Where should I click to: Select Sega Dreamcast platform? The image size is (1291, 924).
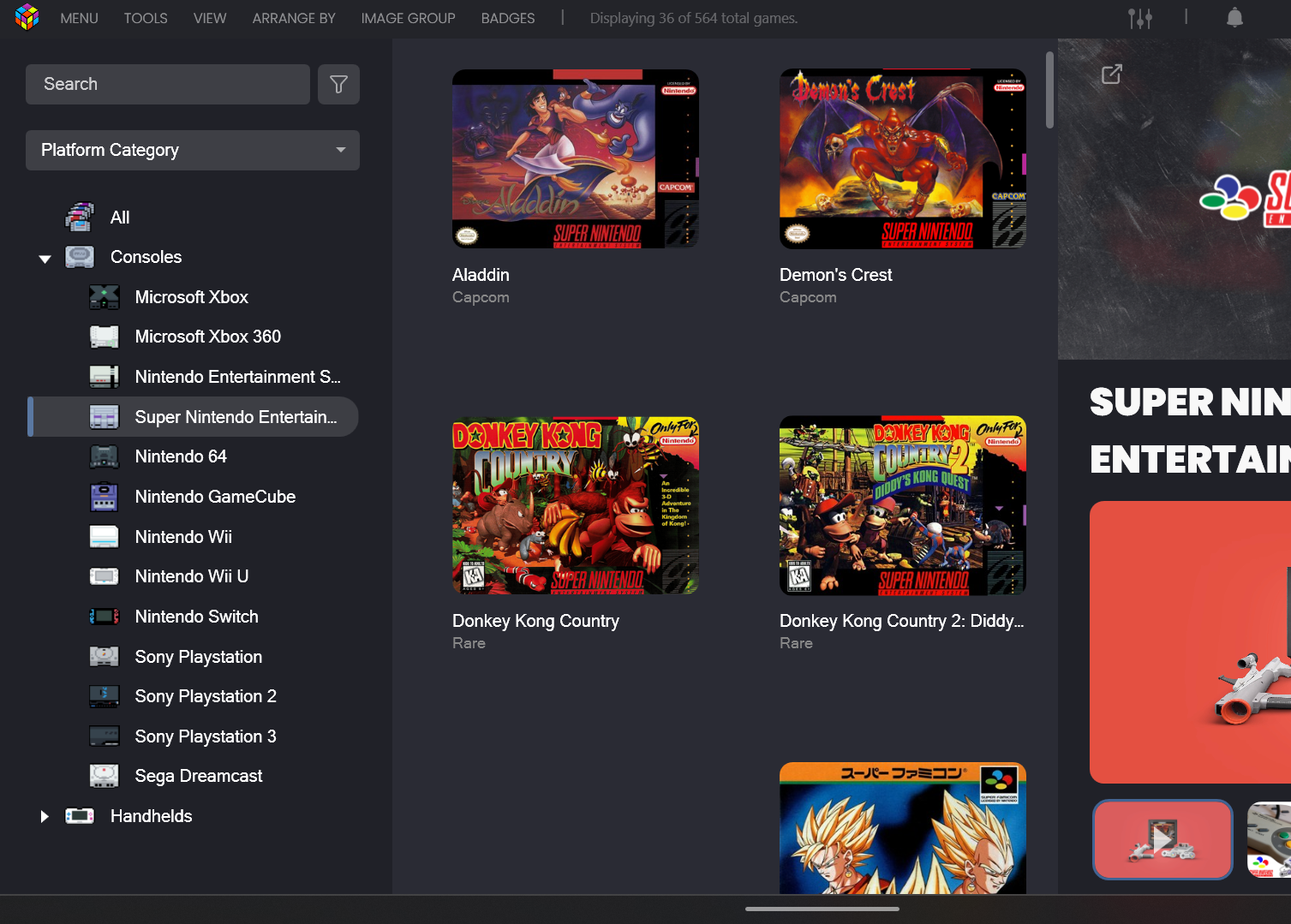pyautogui.click(x=199, y=776)
